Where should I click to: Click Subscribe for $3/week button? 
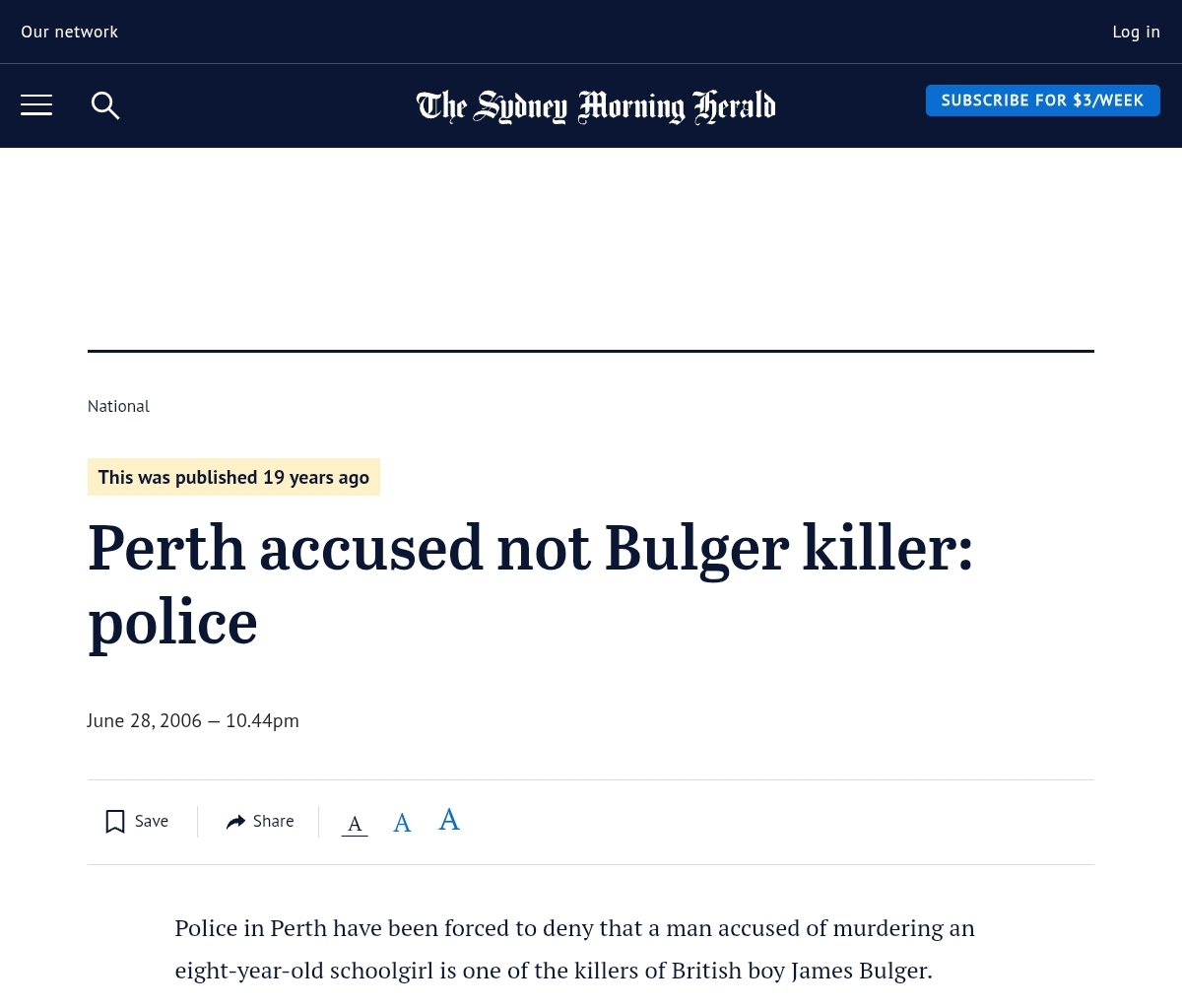click(x=1043, y=101)
